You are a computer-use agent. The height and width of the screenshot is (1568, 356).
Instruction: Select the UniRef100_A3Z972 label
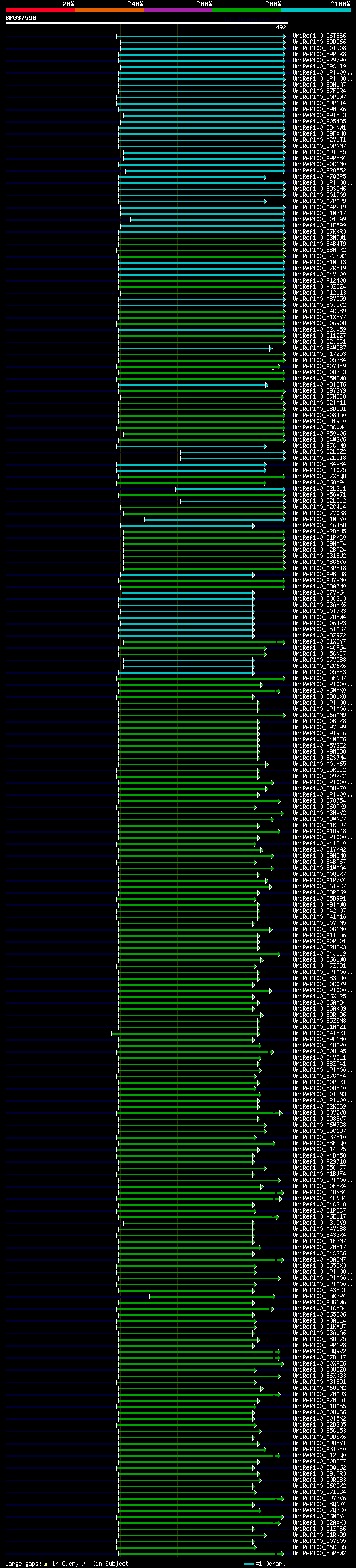pyautogui.click(x=319, y=635)
